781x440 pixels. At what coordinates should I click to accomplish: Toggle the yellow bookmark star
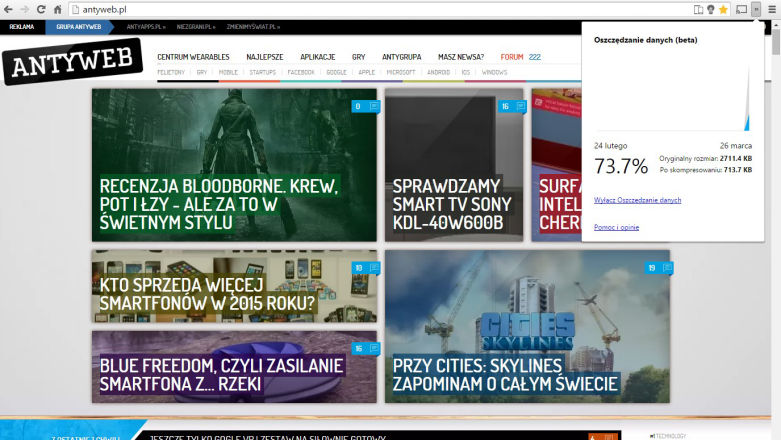coord(723,9)
